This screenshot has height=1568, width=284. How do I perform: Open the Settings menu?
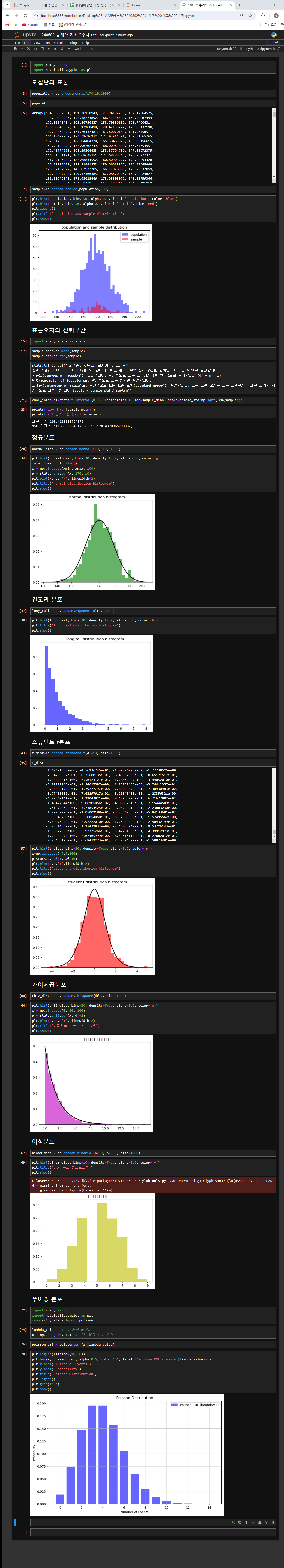click(73, 43)
